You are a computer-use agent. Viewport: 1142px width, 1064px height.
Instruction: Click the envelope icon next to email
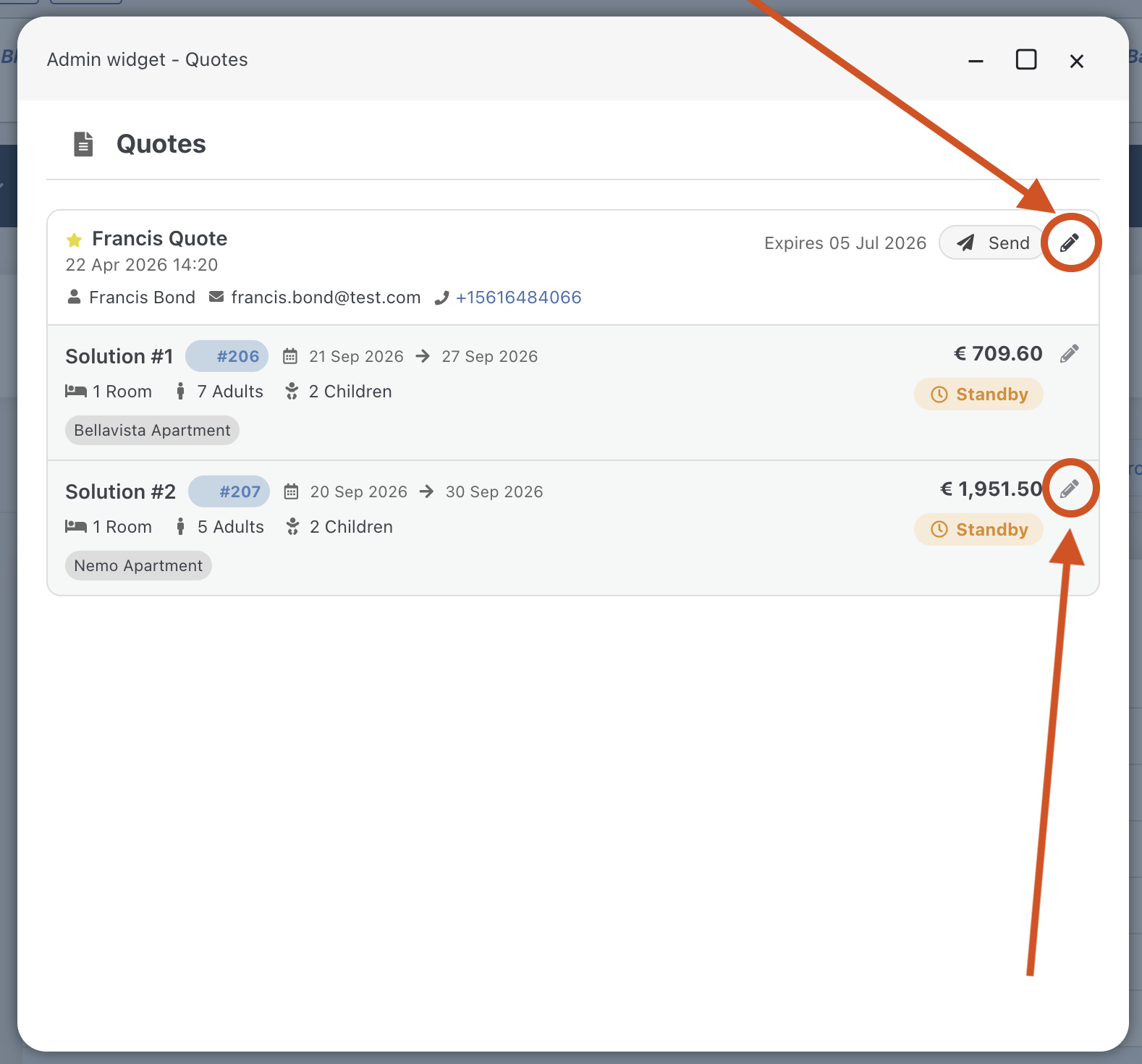coord(216,297)
